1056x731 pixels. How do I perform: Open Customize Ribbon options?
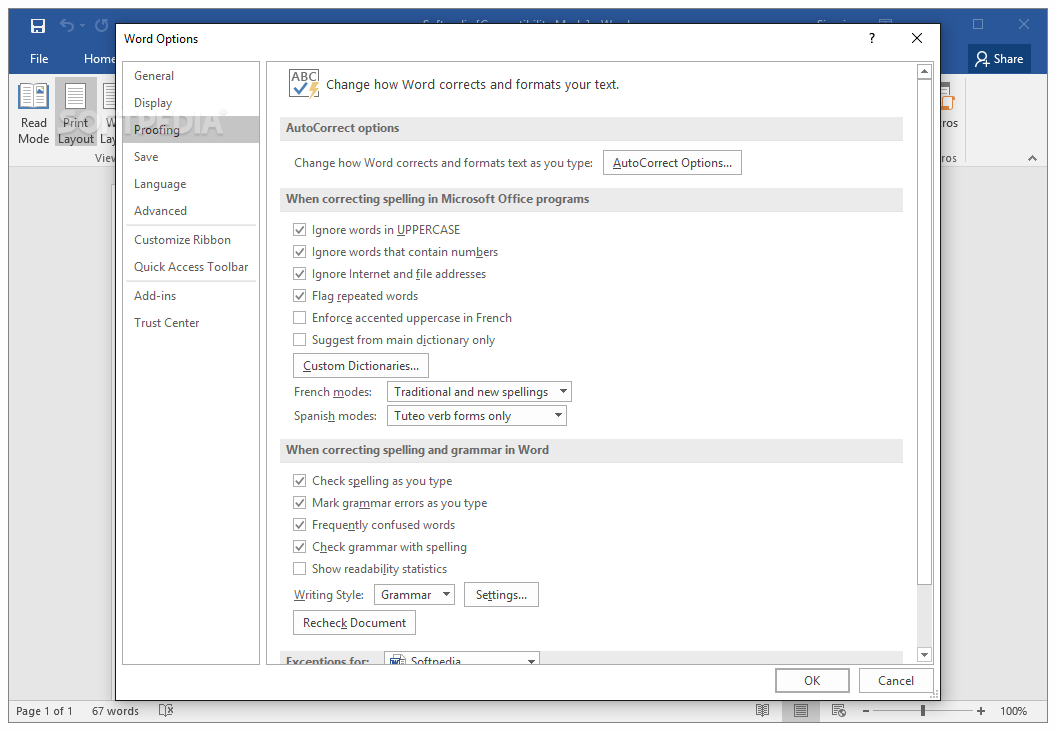tap(191, 240)
